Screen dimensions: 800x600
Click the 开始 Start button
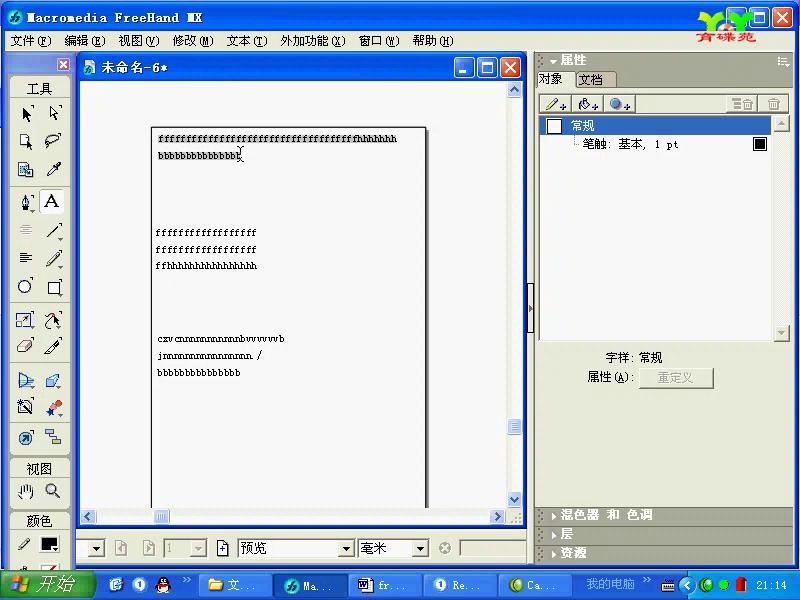pyautogui.click(x=47, y=584)
